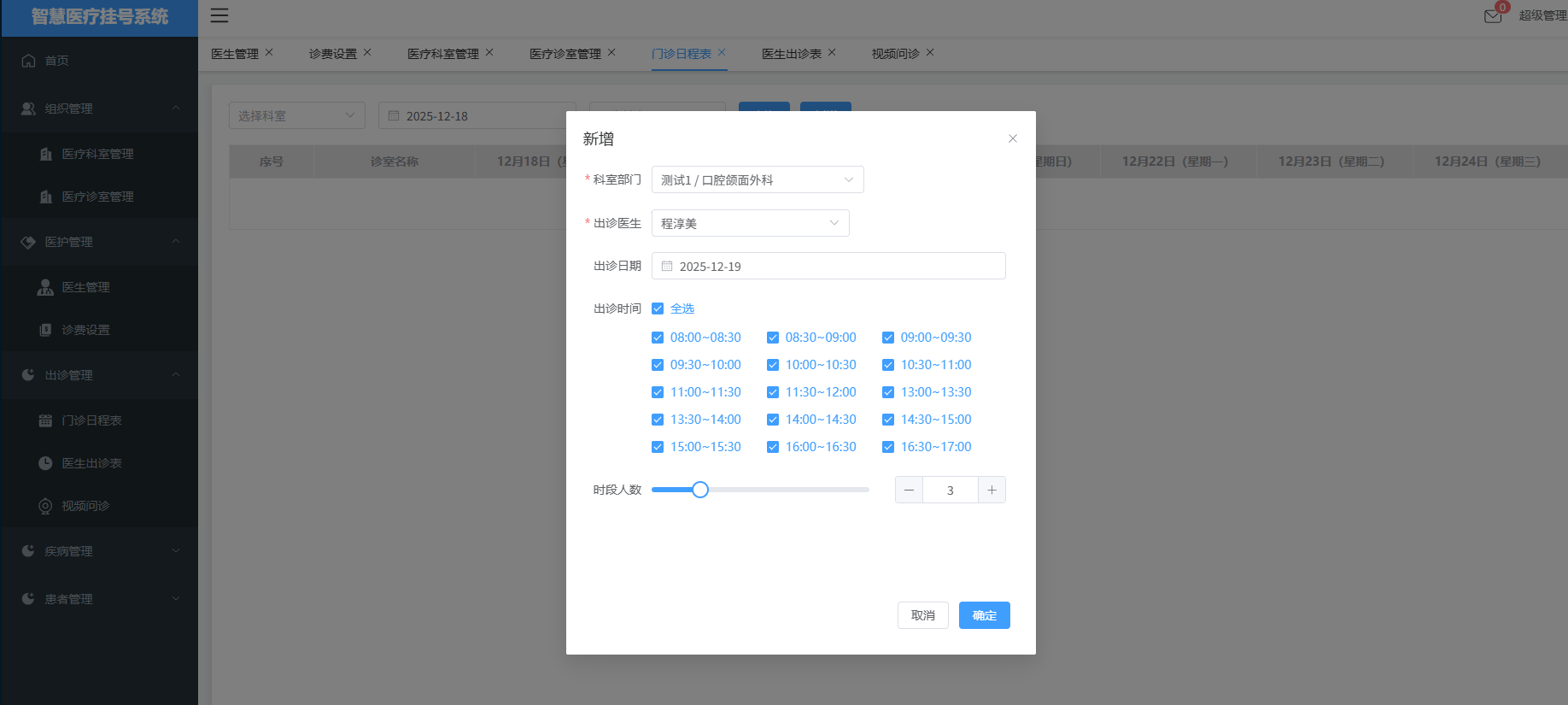Click the 时段人数 number input showing 3
This screenshot has height=705, width=1568.
(x=951, y=490)
